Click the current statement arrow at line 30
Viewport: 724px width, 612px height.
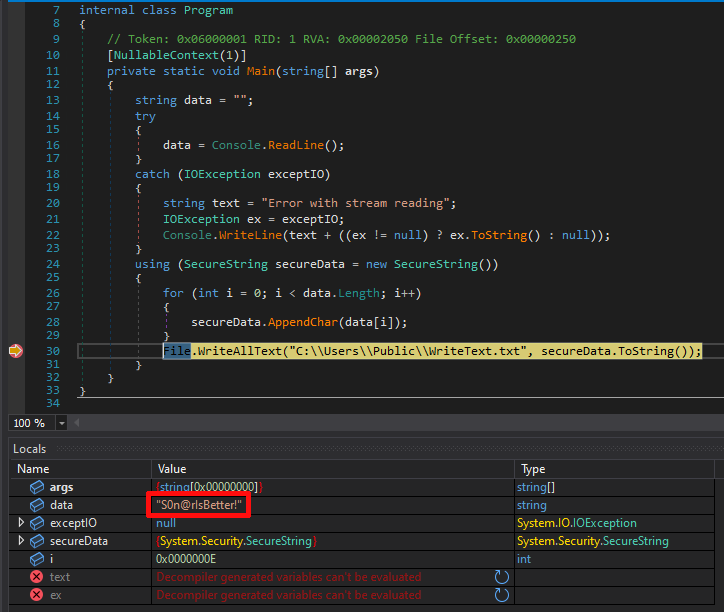tap(16, 351)
